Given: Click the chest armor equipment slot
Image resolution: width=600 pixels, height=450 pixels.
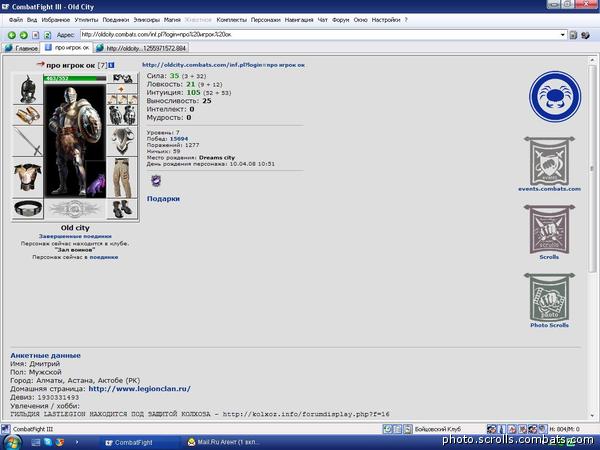Looking at the screenshot, I should point(28,178).
